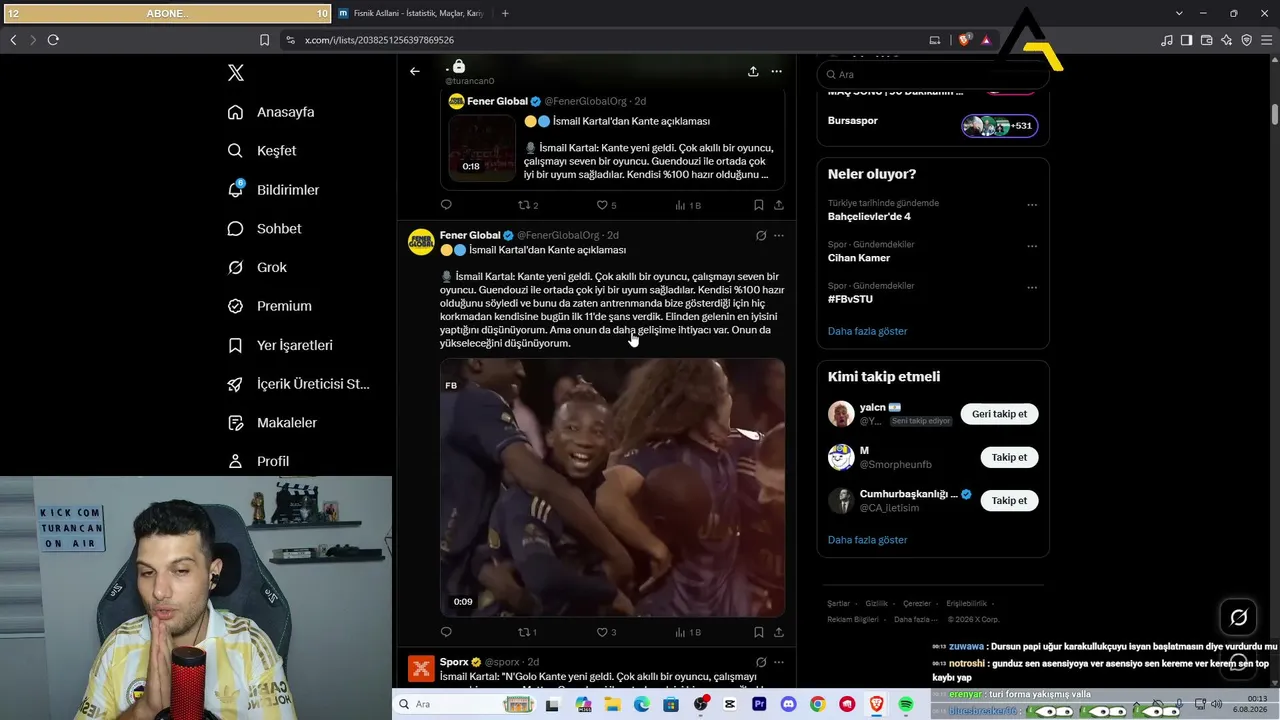Open Brave Wallet toolbar icon
Viewport: 1280px width, 720px height.
click(1206, 40)
